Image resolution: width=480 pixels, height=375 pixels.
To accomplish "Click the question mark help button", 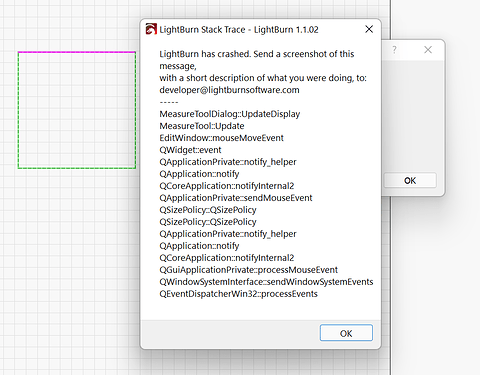I will pyautogui.click(x=395, y=50).
